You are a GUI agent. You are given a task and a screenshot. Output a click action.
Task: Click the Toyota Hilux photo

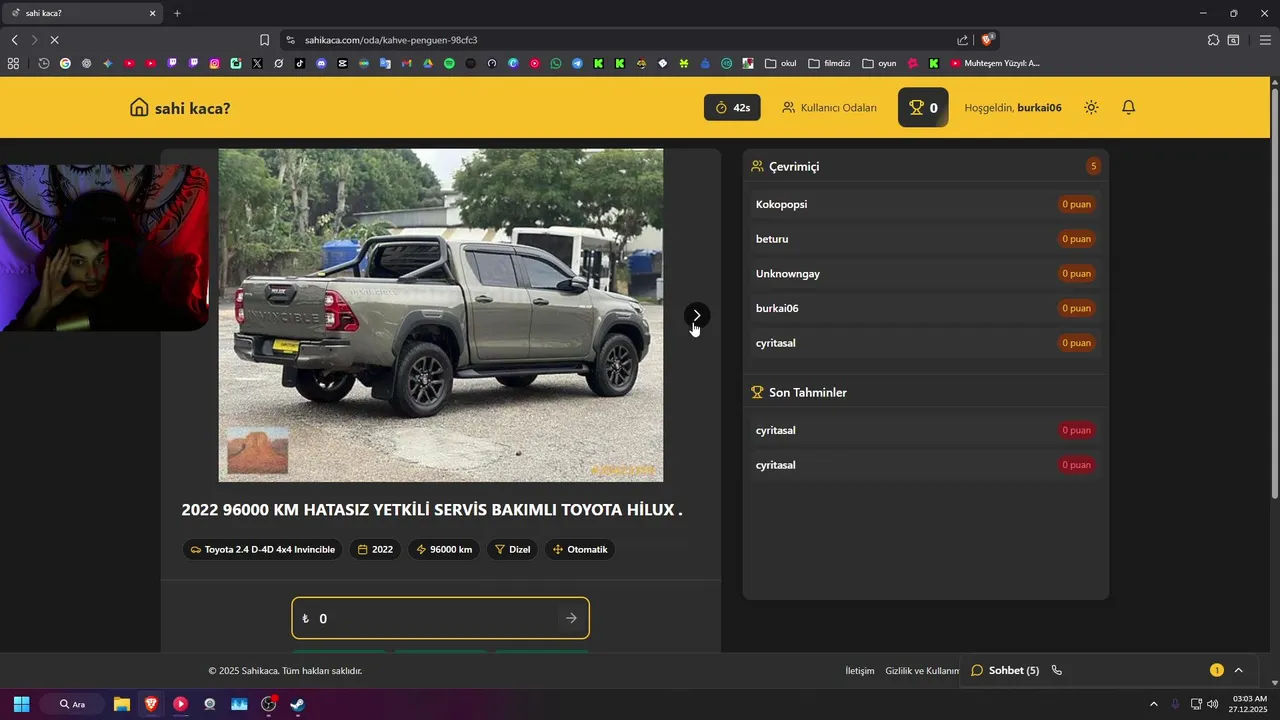441,315
